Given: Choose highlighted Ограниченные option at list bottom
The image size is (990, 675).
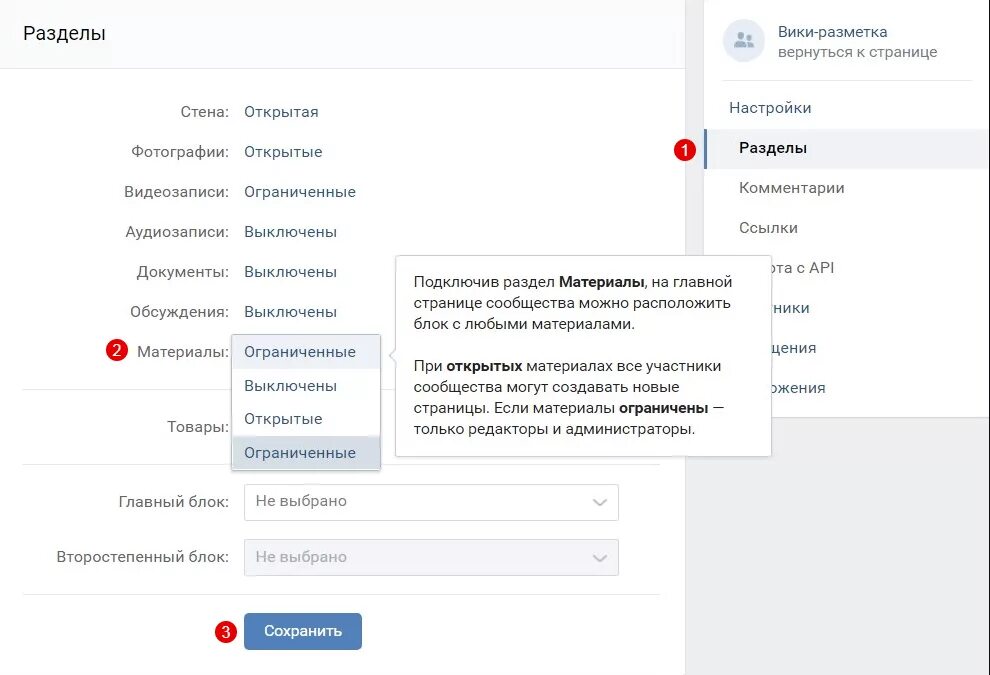Looking at the screenshot, I should (306, 453).
